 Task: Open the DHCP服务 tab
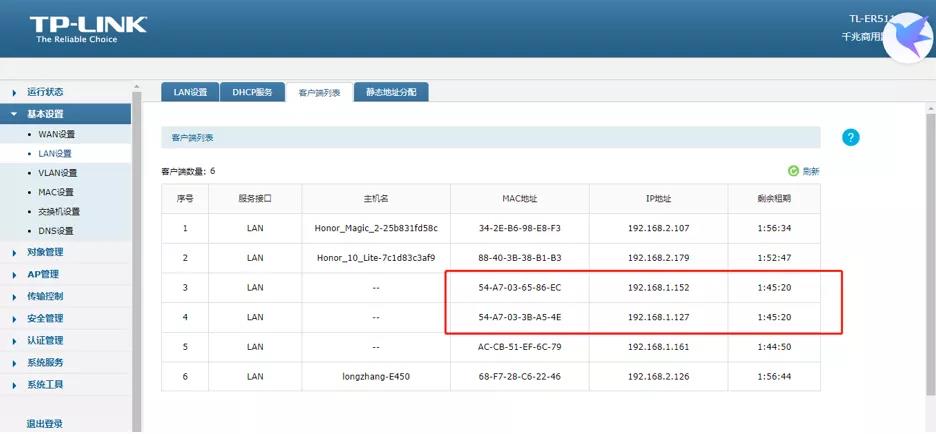point(252,92)
